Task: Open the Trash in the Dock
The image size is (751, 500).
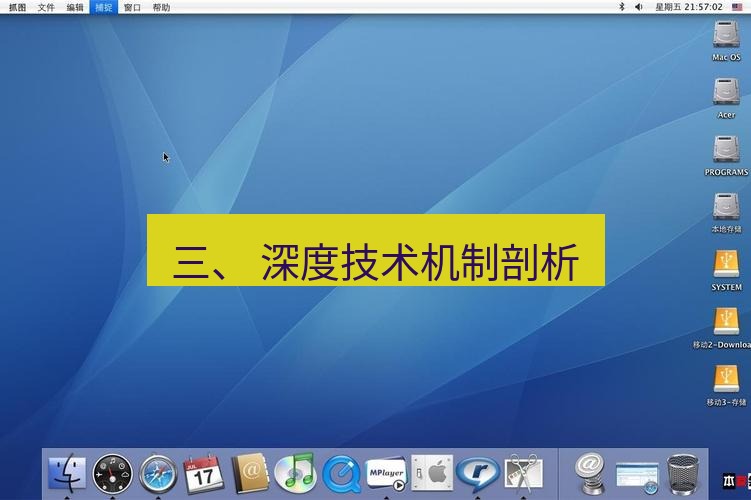Action: tap(683, 475)
